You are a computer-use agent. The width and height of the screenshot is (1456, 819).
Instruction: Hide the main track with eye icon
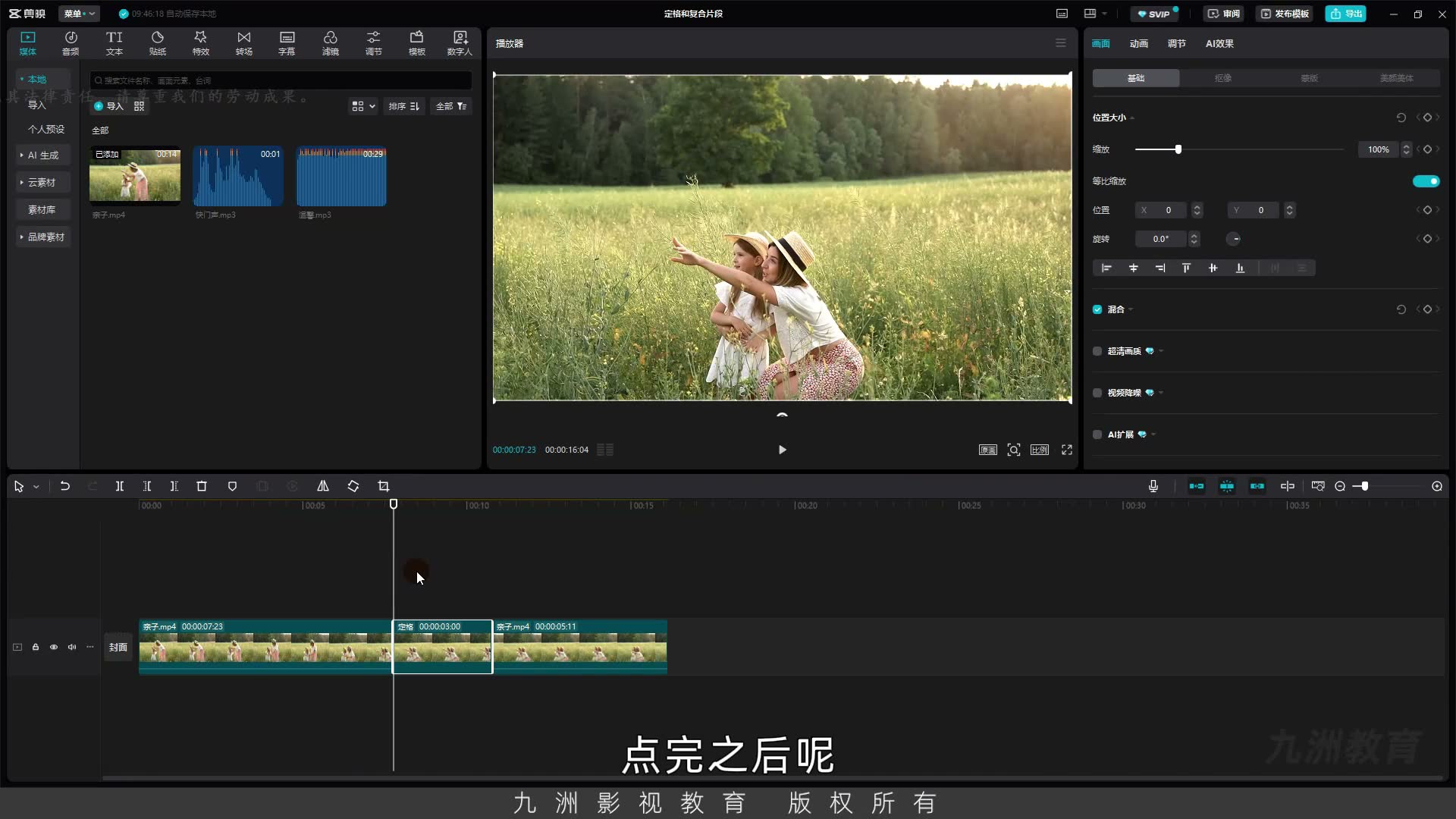54,647
